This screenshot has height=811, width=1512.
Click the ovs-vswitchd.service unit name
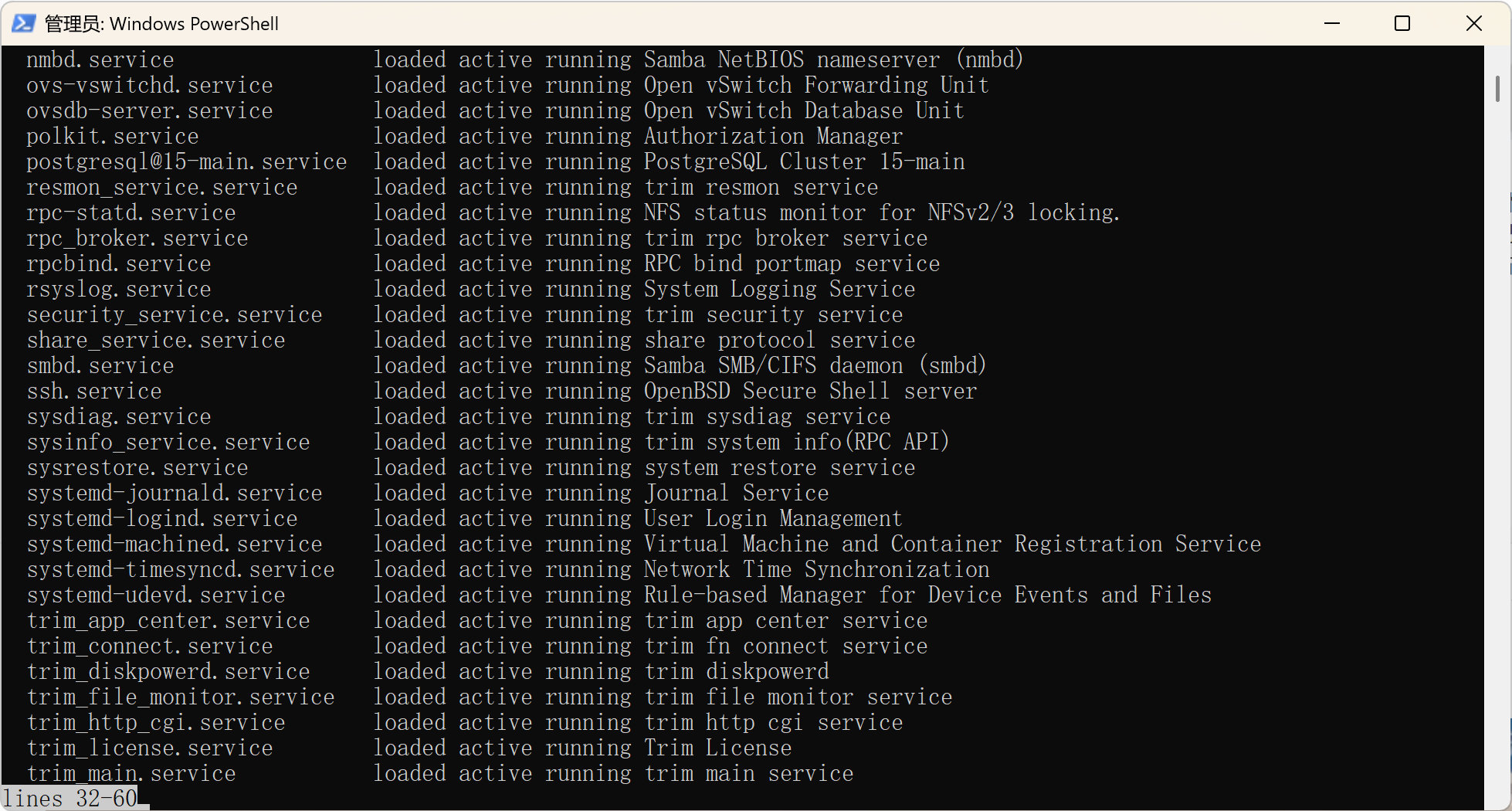click(x=150, y=86)
